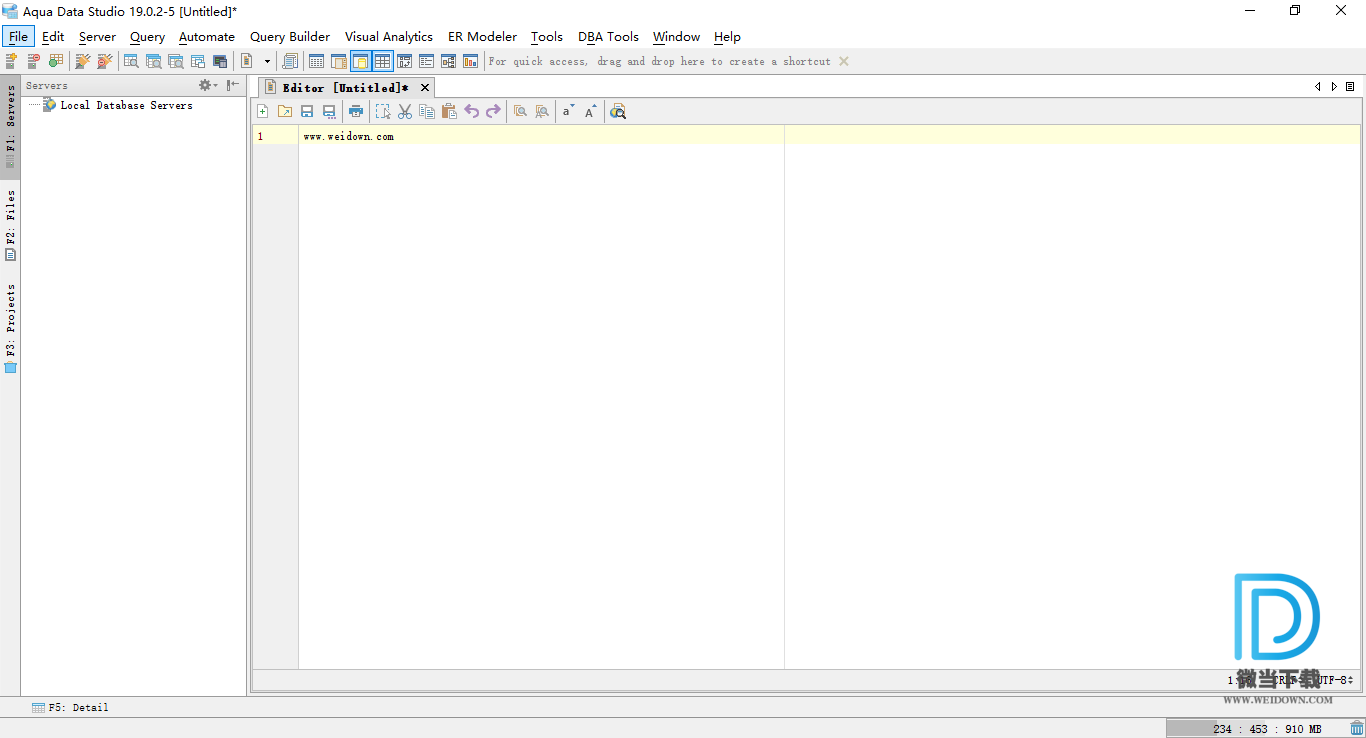Click the lowercase 'a' convert case icon

(568, 111)
